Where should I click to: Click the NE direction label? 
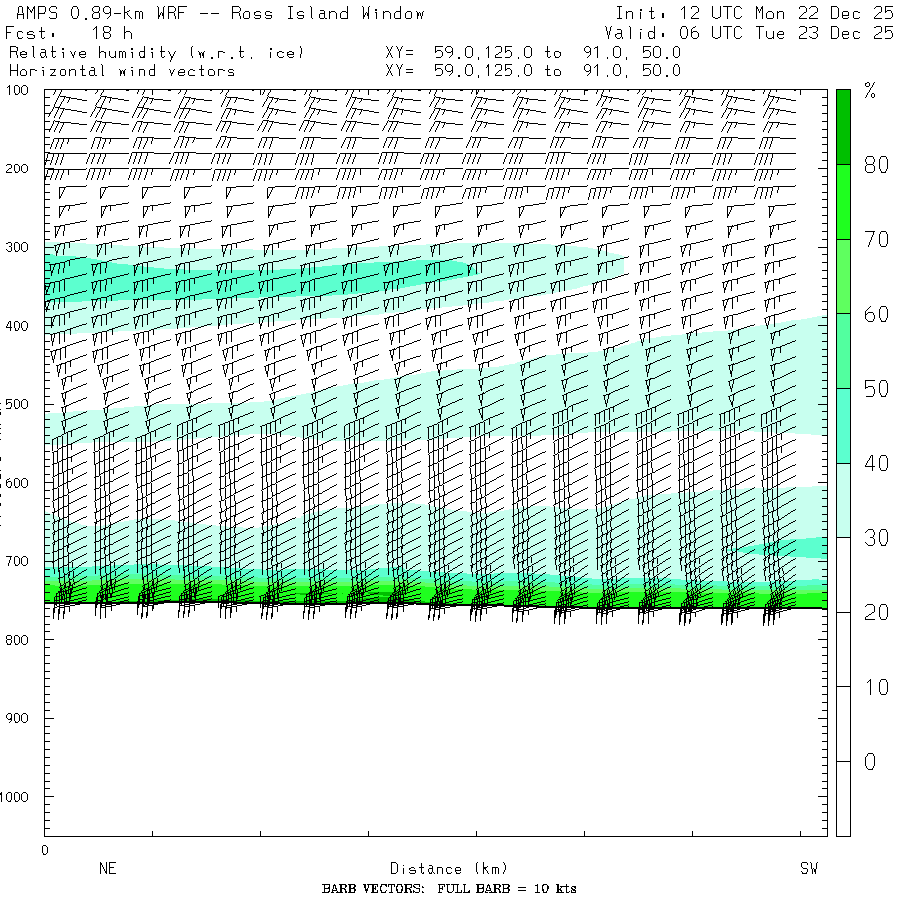[108, 868]
